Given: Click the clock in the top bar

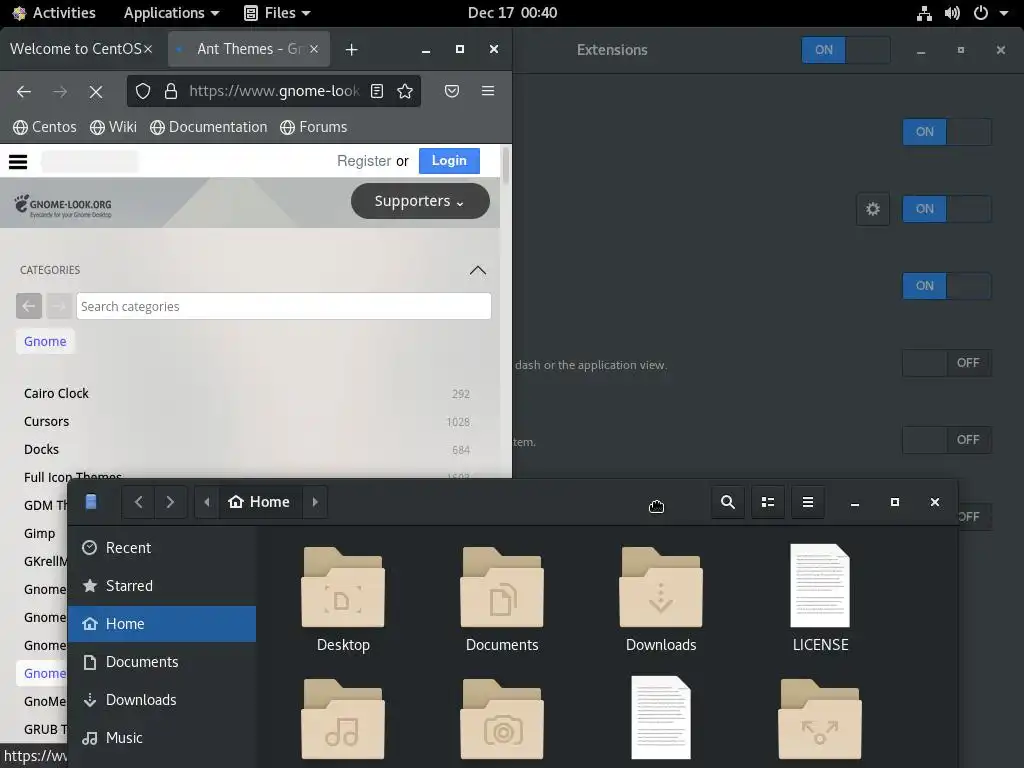Looking at the screenshot, I should coord(512,13).
